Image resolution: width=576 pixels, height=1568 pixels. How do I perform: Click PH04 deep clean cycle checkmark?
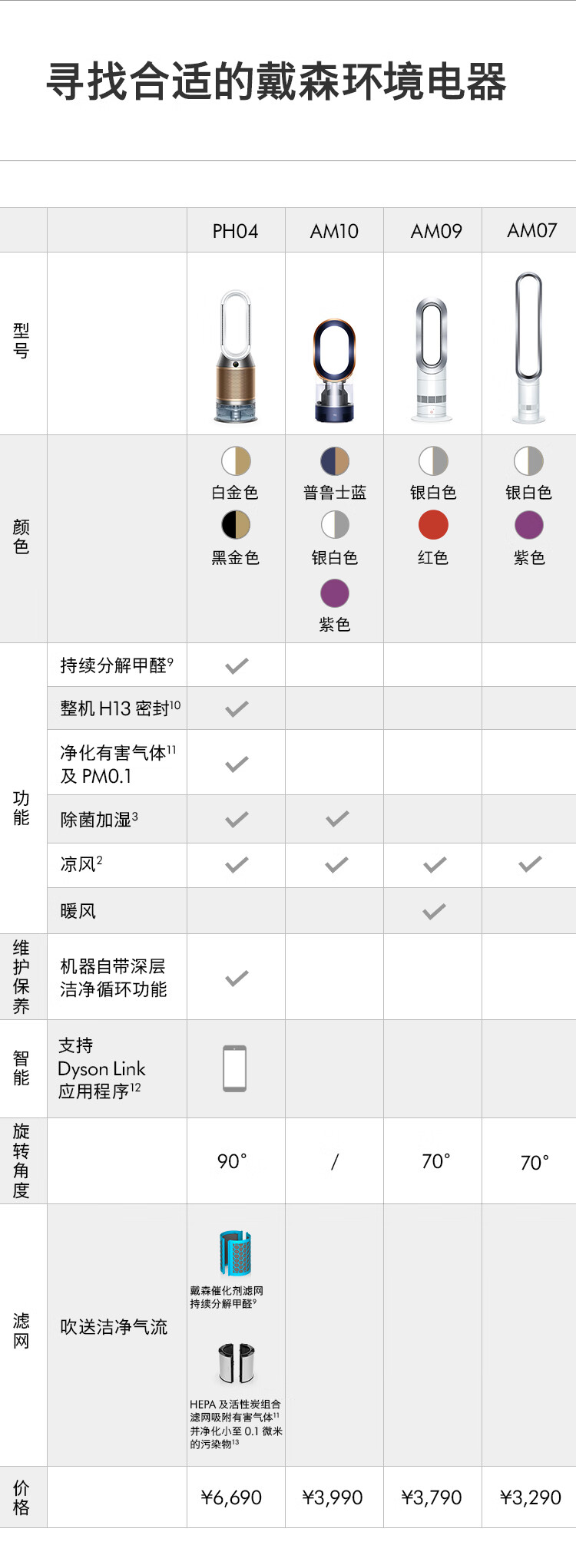pos(237,978)
